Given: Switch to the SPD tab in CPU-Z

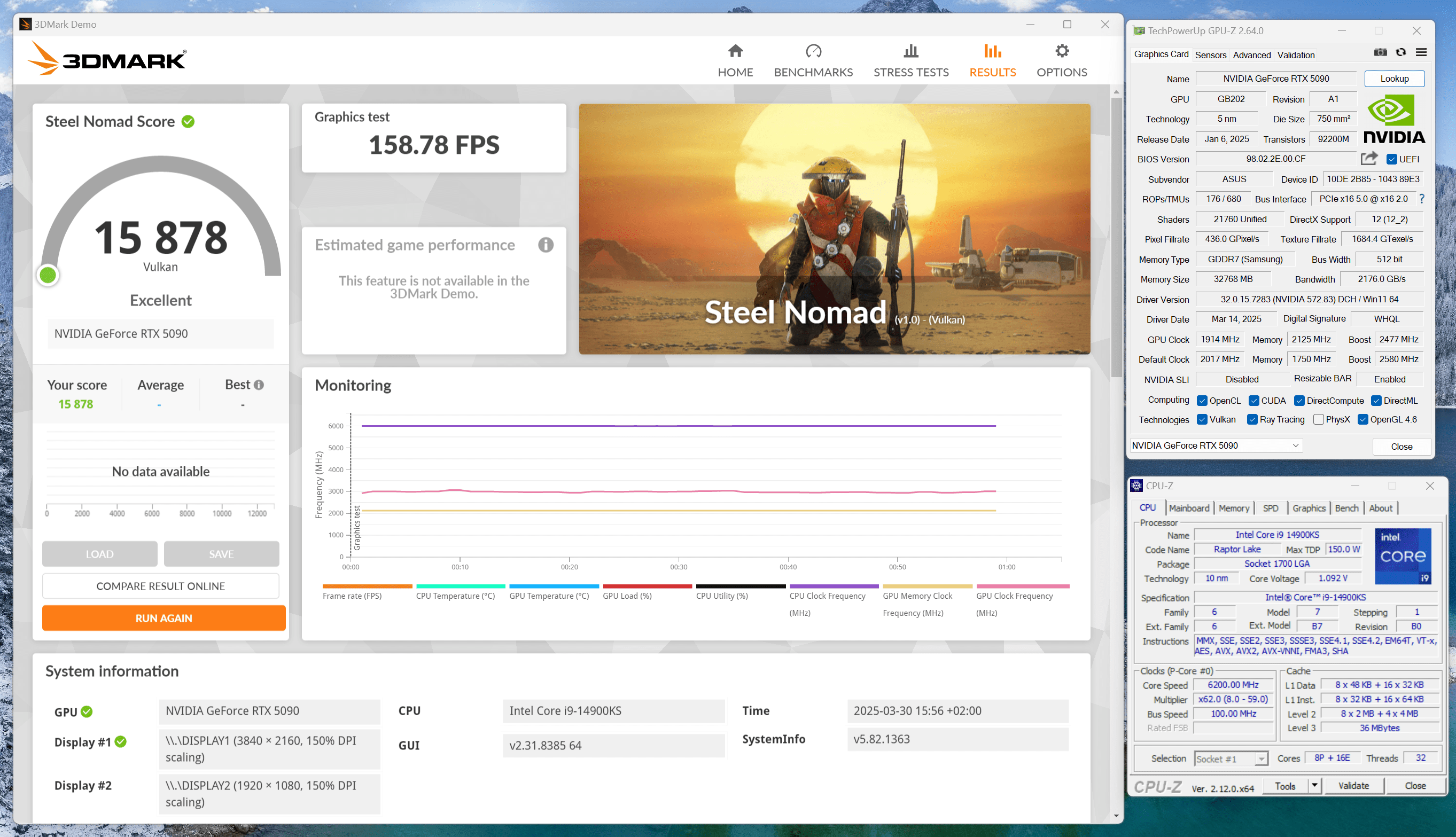Looking at the screenshot, I should pyautogui.click(x=1270, y=508).
